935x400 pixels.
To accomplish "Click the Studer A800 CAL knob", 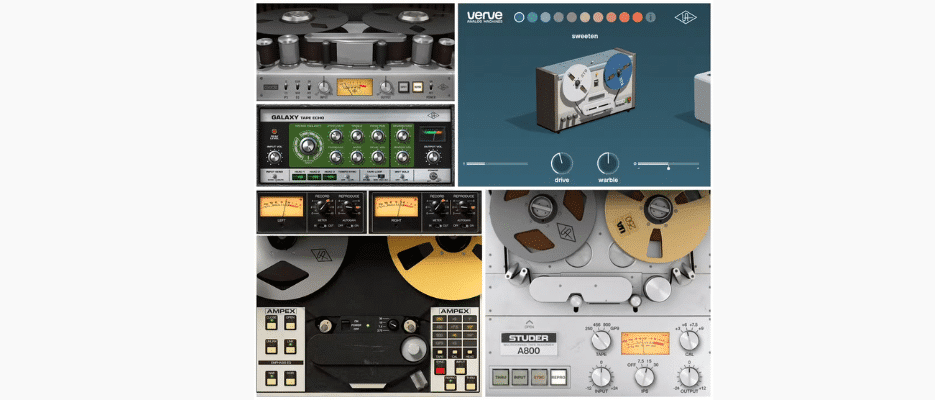I will pos(689,341).
